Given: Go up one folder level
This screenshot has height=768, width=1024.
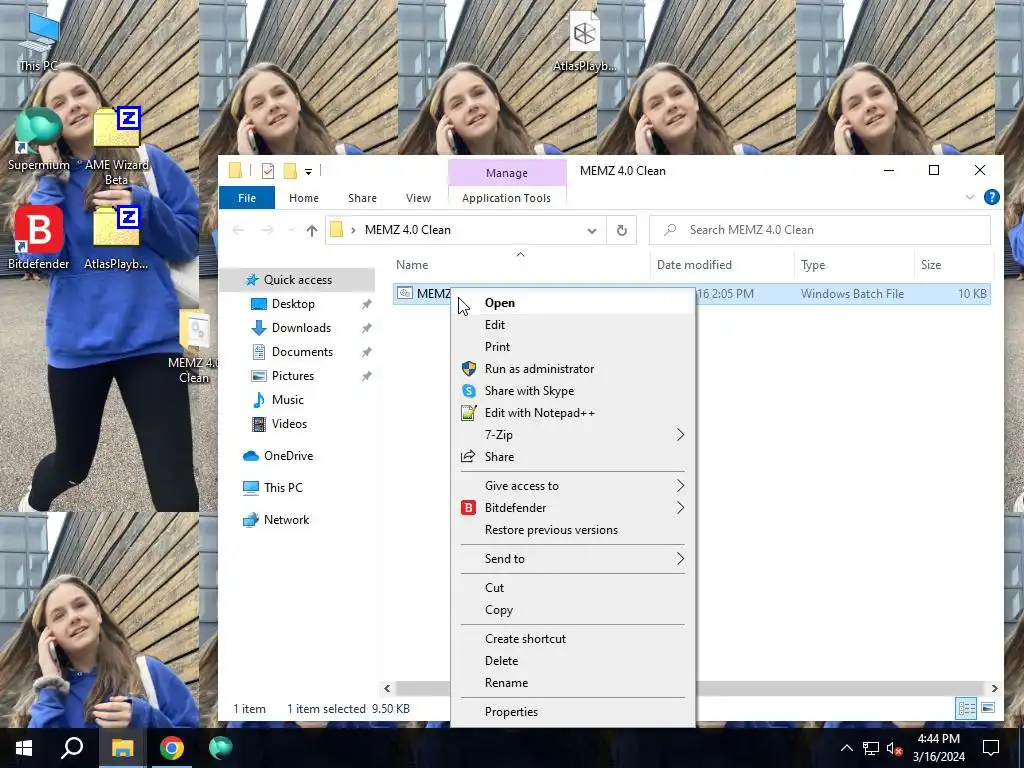Looking at the screenshot, I should click(312, 230).
